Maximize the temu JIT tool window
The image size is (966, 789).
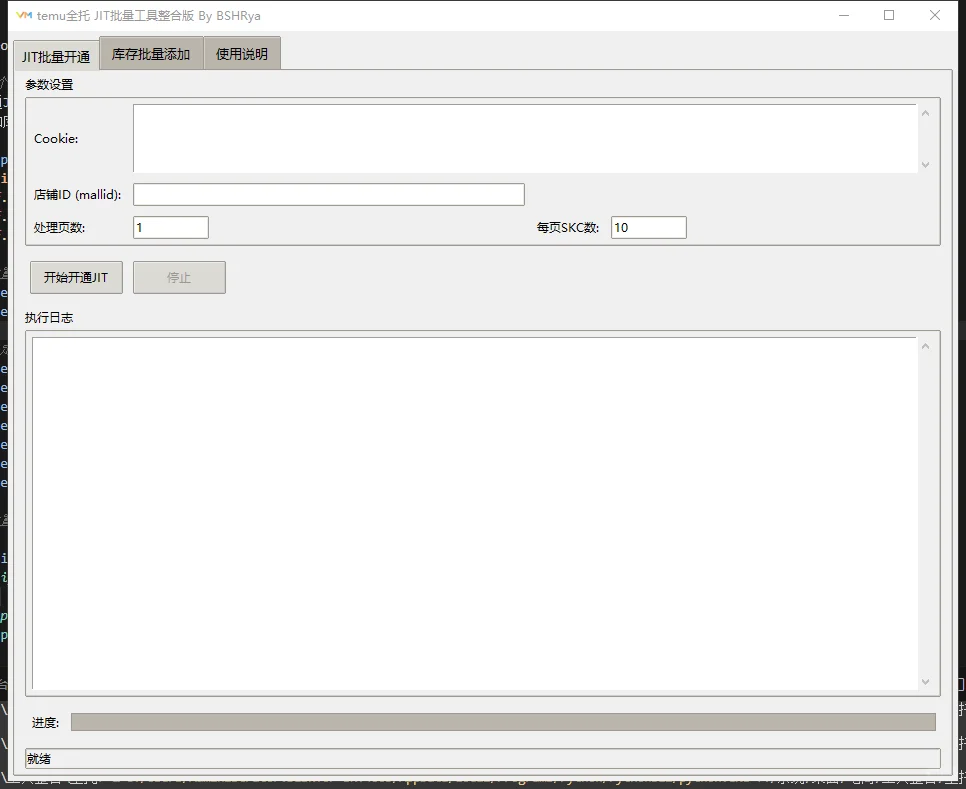tap(889, 15)
